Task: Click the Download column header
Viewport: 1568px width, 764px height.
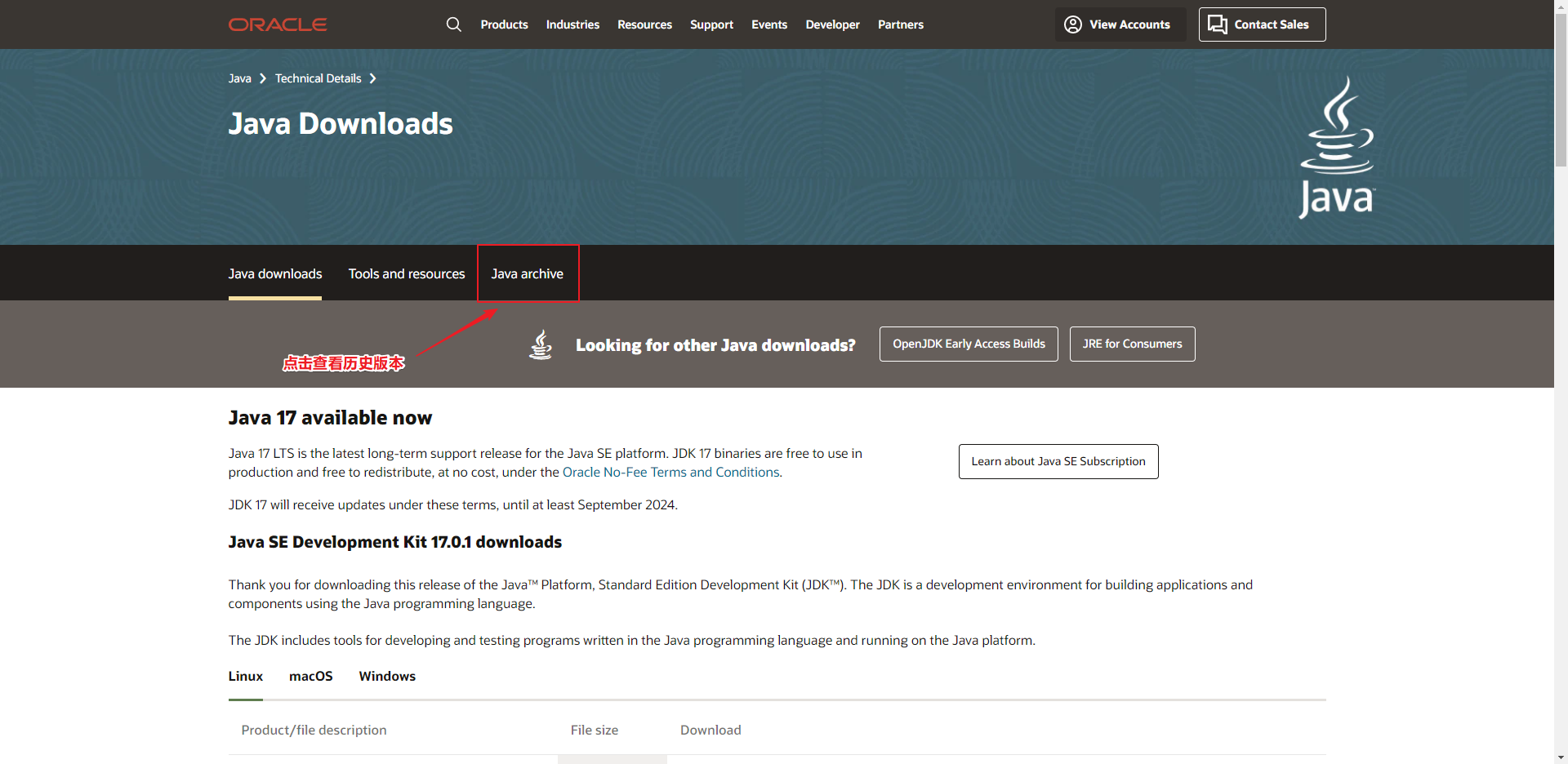Action: [x=710, y=730]
